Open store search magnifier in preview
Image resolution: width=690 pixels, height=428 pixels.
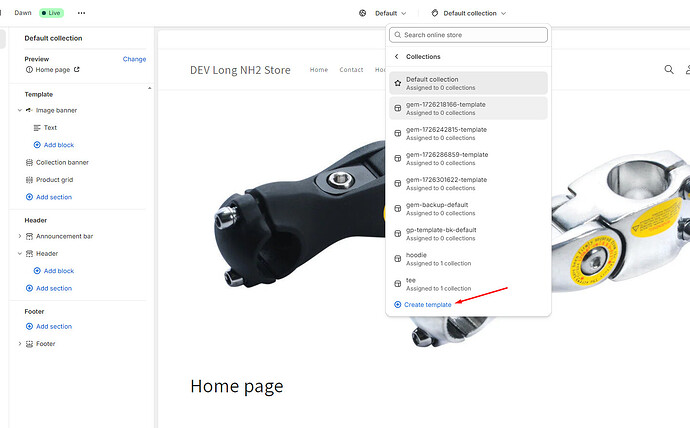(669, 69)
